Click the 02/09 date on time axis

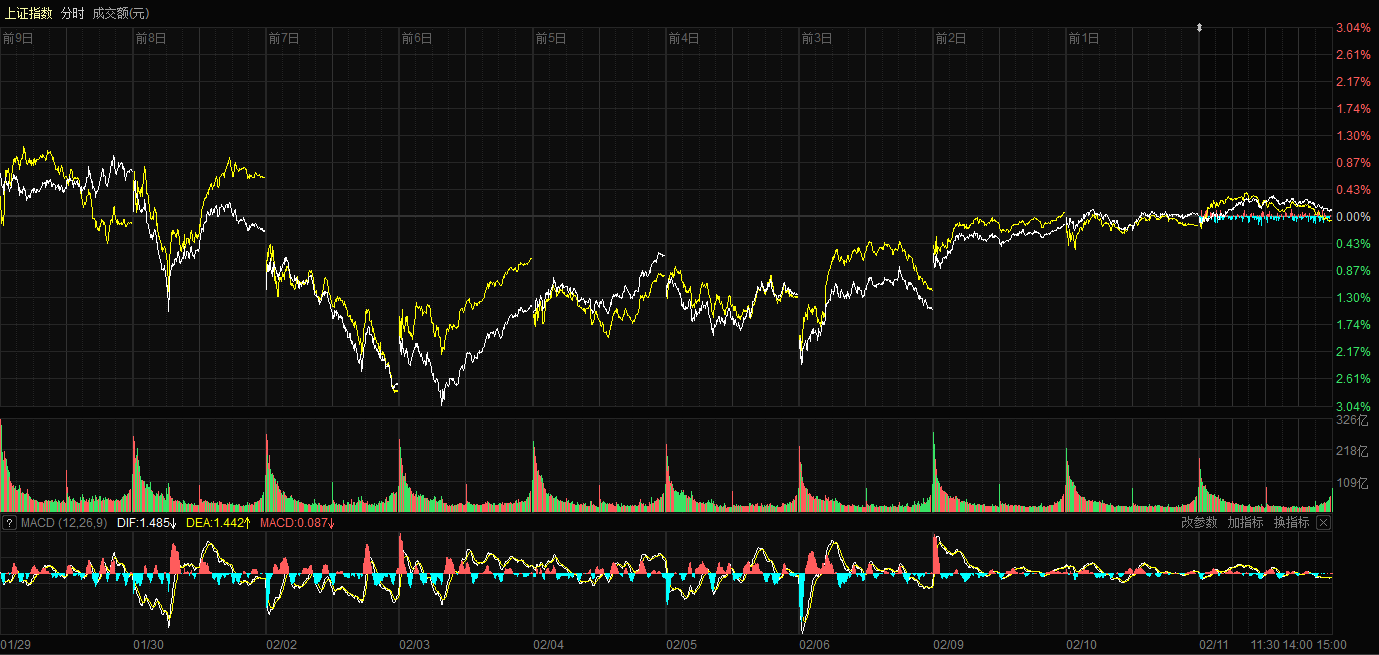coord(949,645)
